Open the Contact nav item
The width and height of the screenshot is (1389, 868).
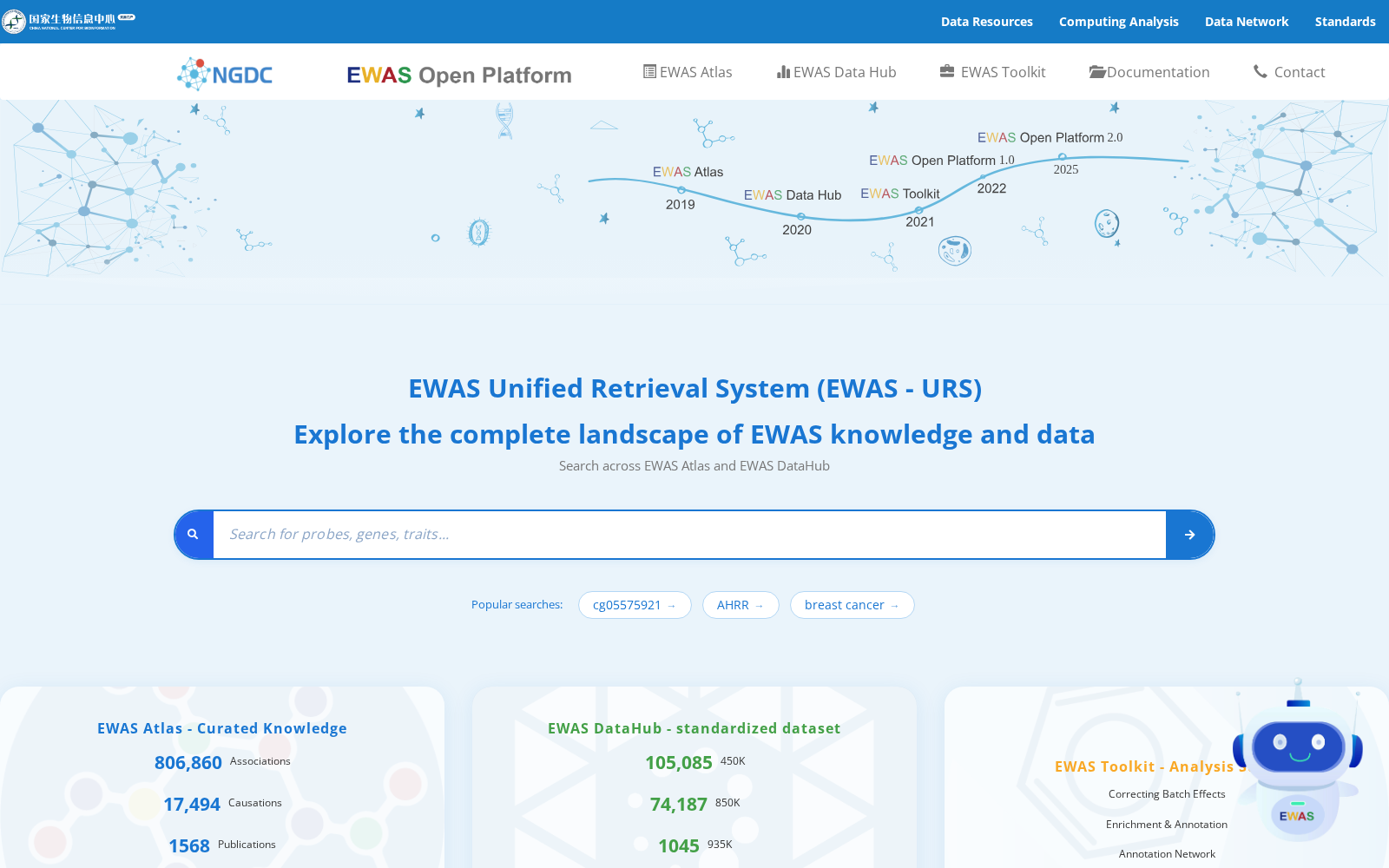click(1289, 72)
